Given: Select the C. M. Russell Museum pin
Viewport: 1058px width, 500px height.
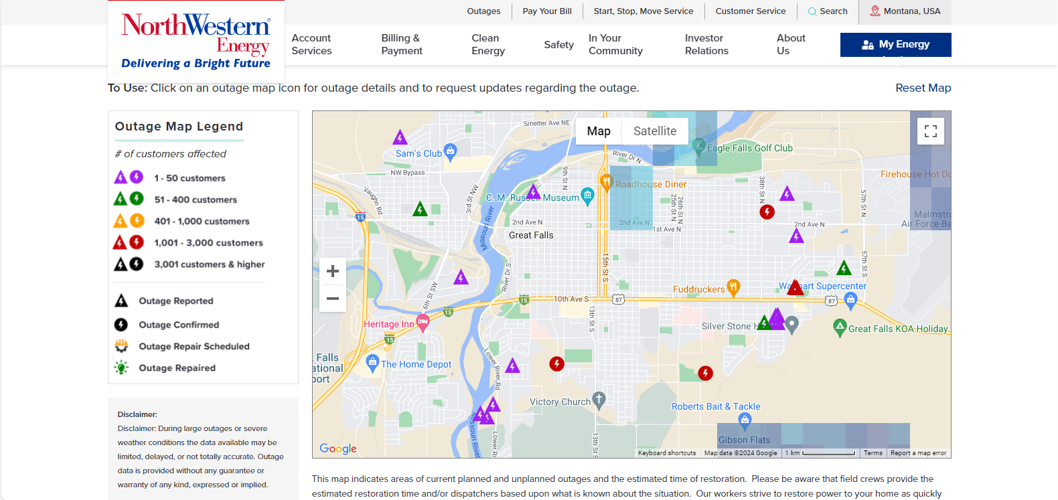Looking at the screenshot, I should 587,196.
